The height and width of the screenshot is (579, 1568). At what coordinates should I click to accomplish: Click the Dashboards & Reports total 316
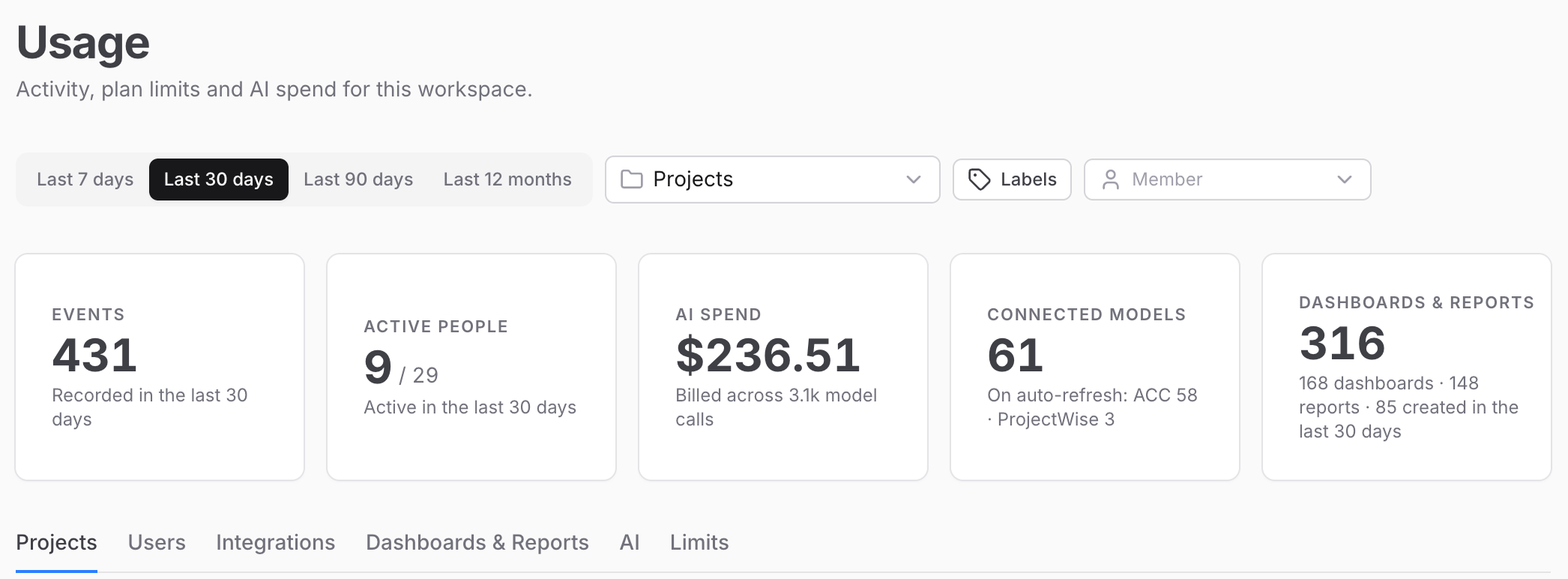click(1342, 343)
